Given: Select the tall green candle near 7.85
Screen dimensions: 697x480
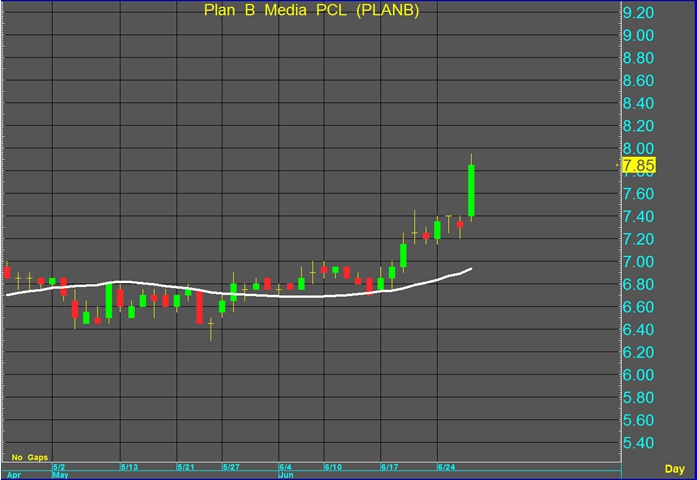Looking at the screenshot, I should point(471,190).
